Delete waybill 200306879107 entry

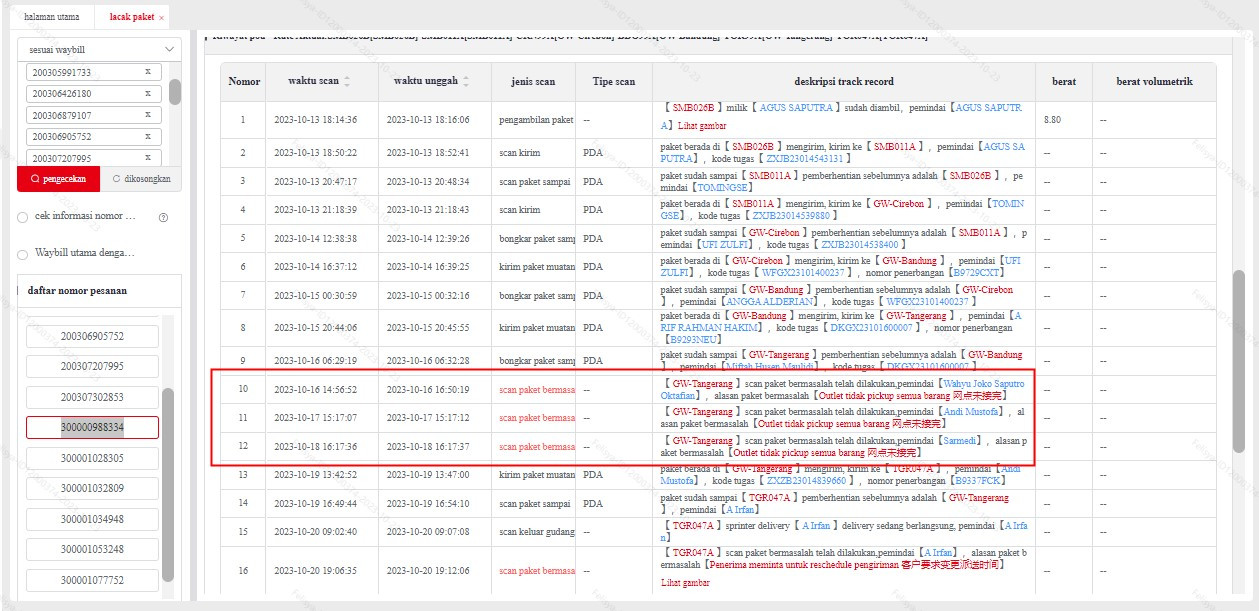[147, 115]
